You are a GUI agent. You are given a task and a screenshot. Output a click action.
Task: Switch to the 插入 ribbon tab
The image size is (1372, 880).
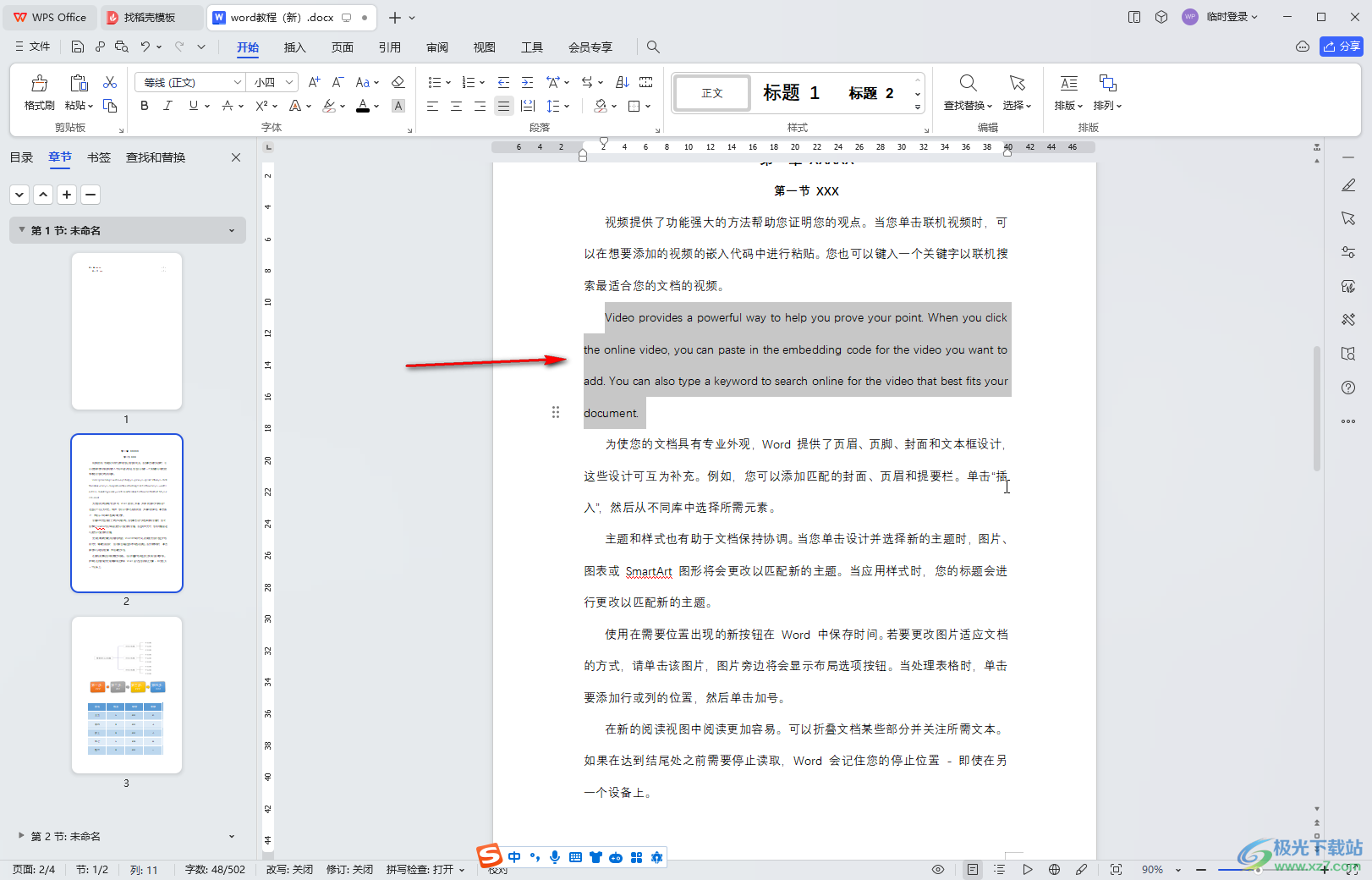(294, 47)
